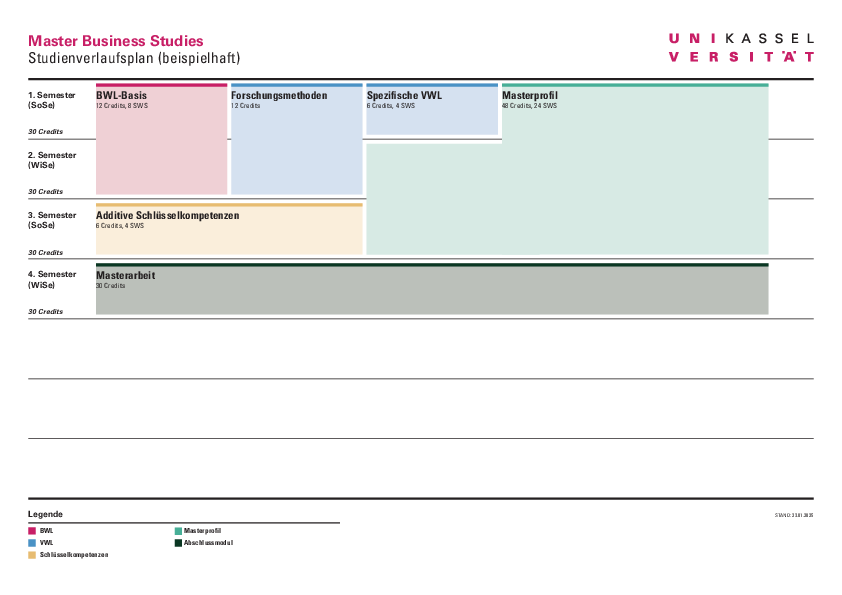This screenshot has height=595, width=842.
Task: Click the Legende heading
Action: [45, 513]
